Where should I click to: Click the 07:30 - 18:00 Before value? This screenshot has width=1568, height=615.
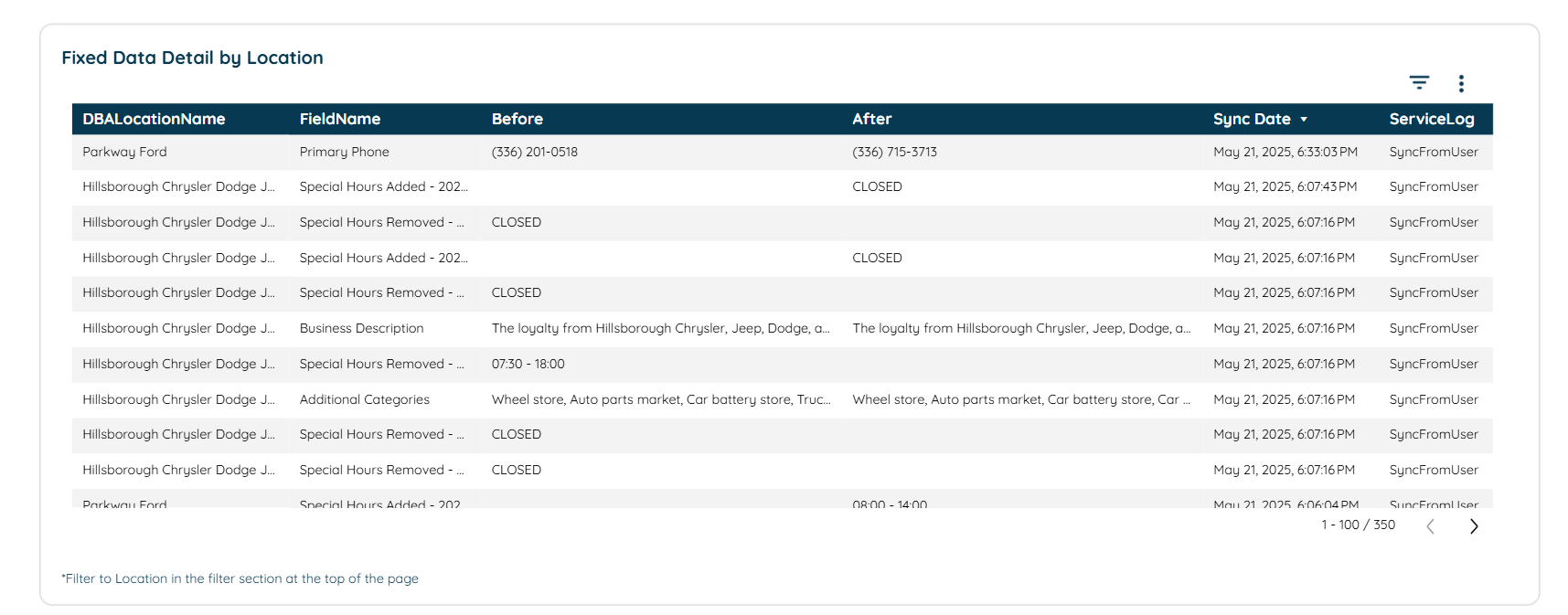[x=528, y=364]
